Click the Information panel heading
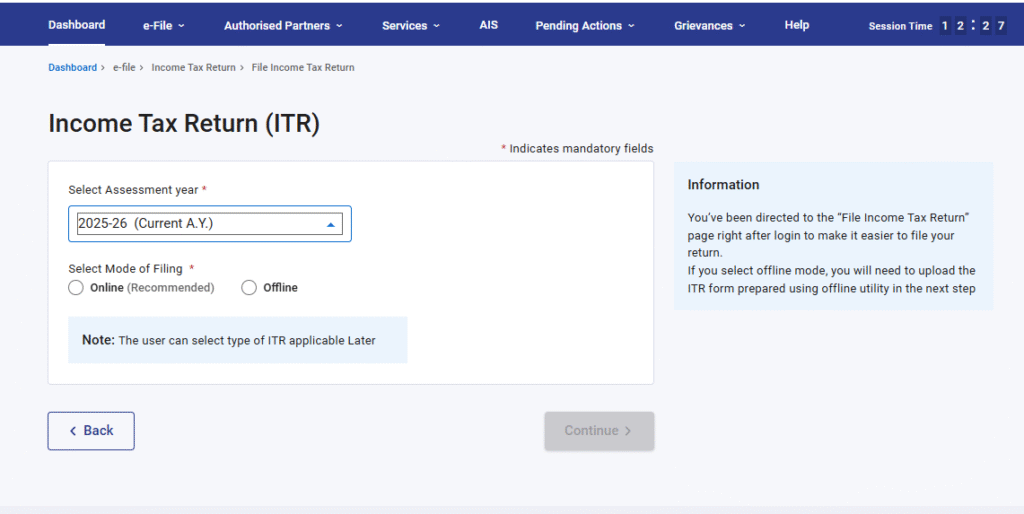Screen dimensions: 1024x514 [723, 185]
